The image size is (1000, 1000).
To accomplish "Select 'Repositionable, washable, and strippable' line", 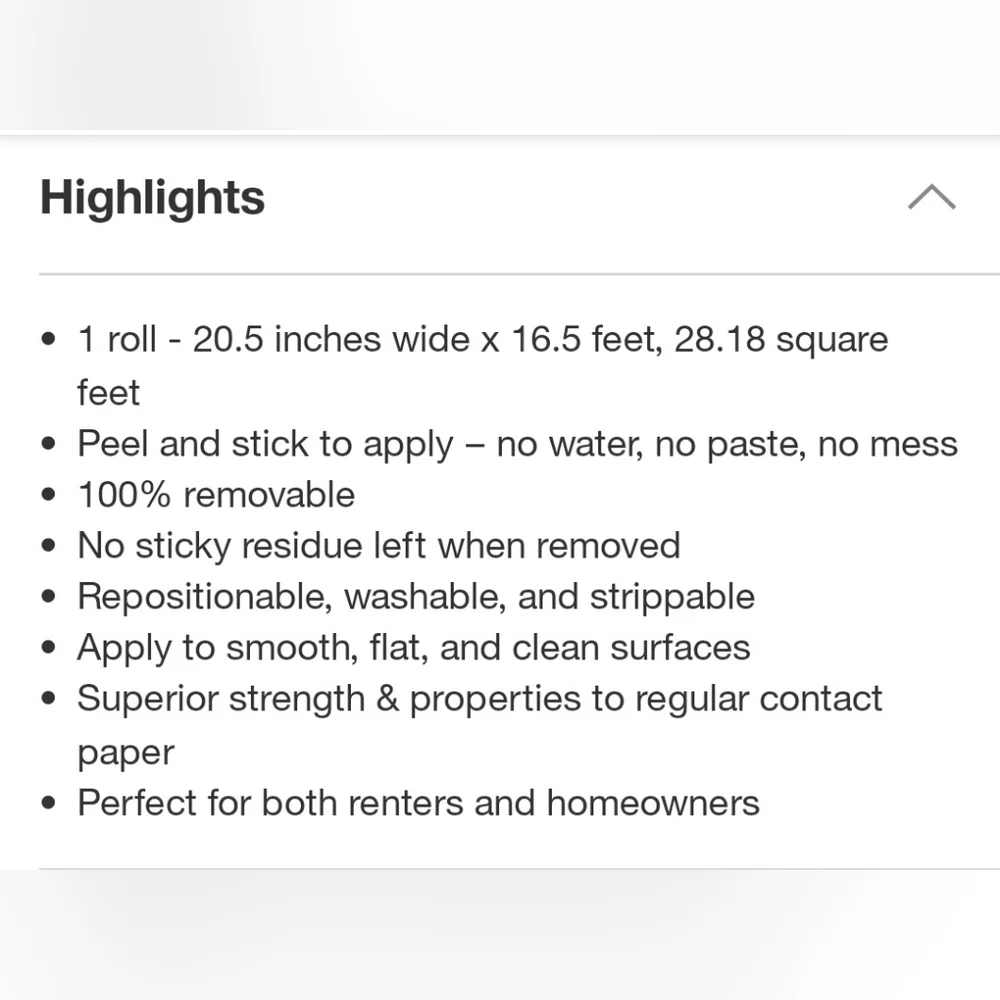I will coord(416,598).
